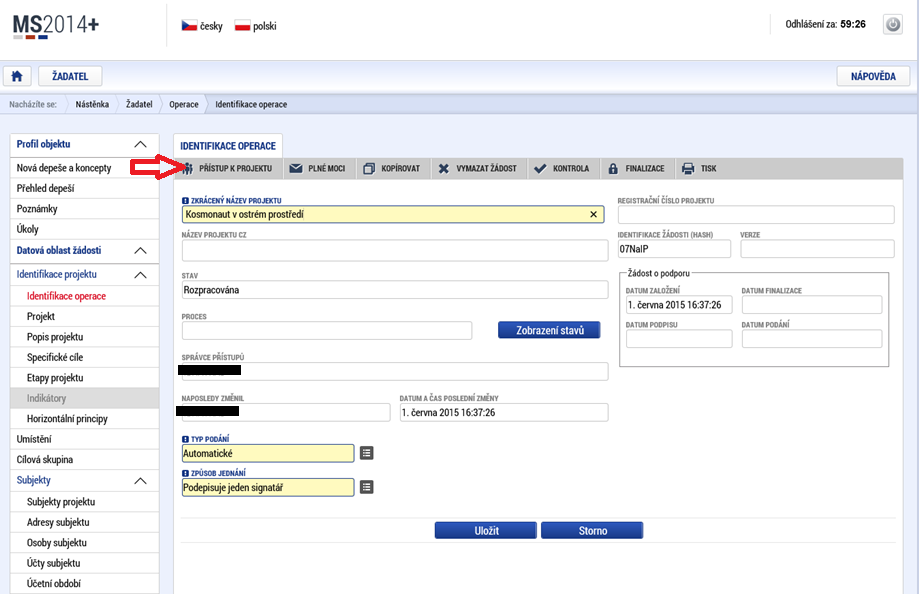Click the Zobrazení stavů button
919x594 pixels.
pos(549,330)
